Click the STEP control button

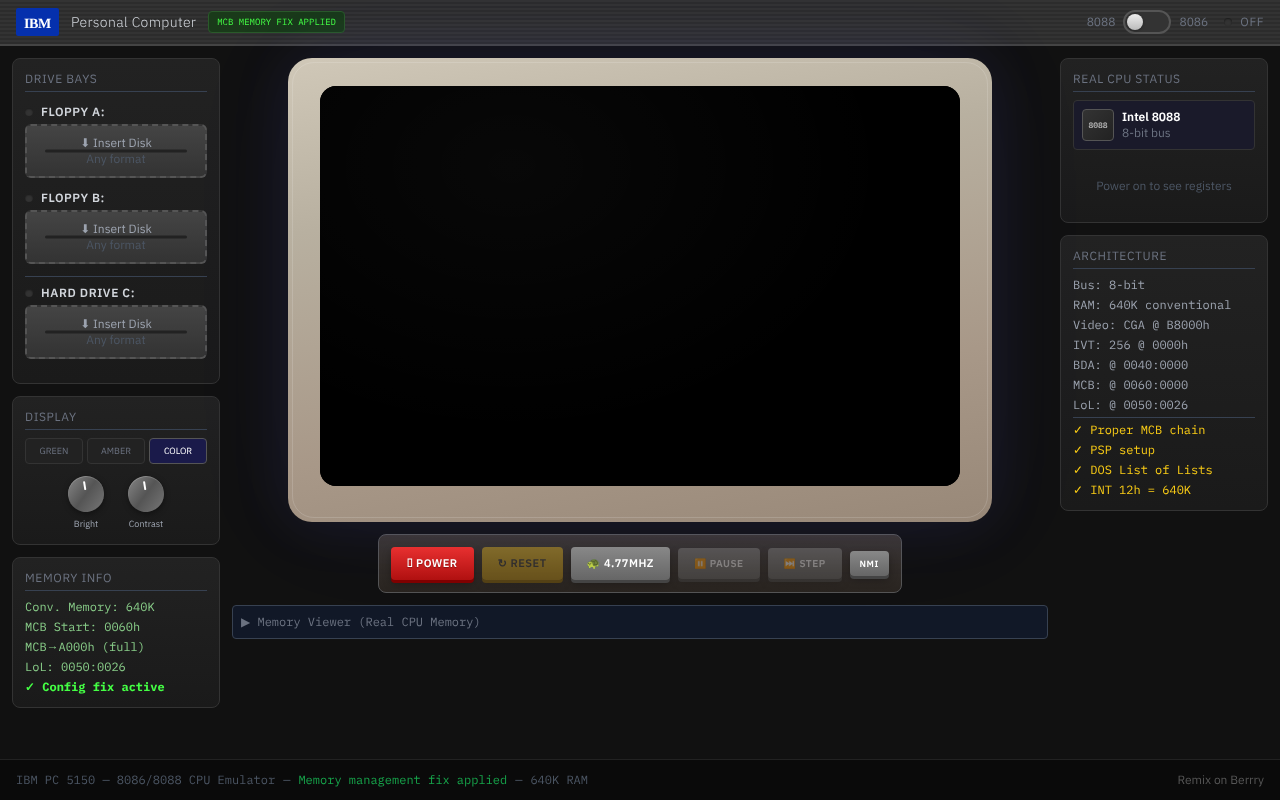[x=804, y=564]
